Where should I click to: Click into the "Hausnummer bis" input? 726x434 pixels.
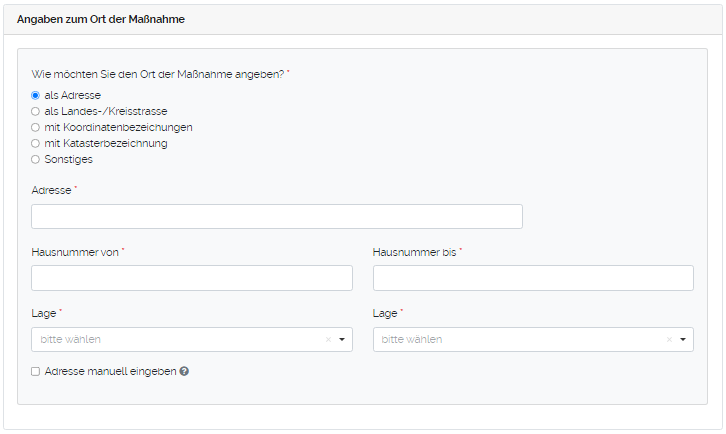click(533, 278)
